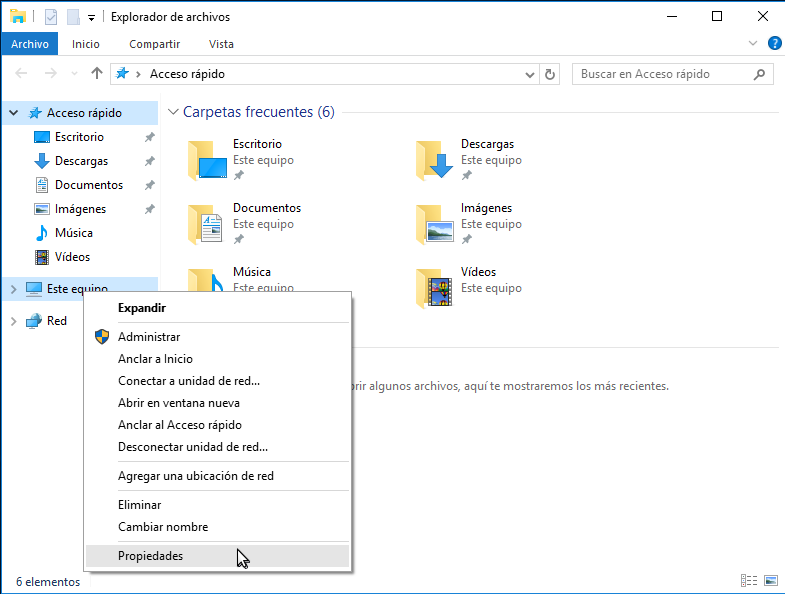Click the shield icon beside Administrar
The image size is (785, 594).
coord(102,337)
